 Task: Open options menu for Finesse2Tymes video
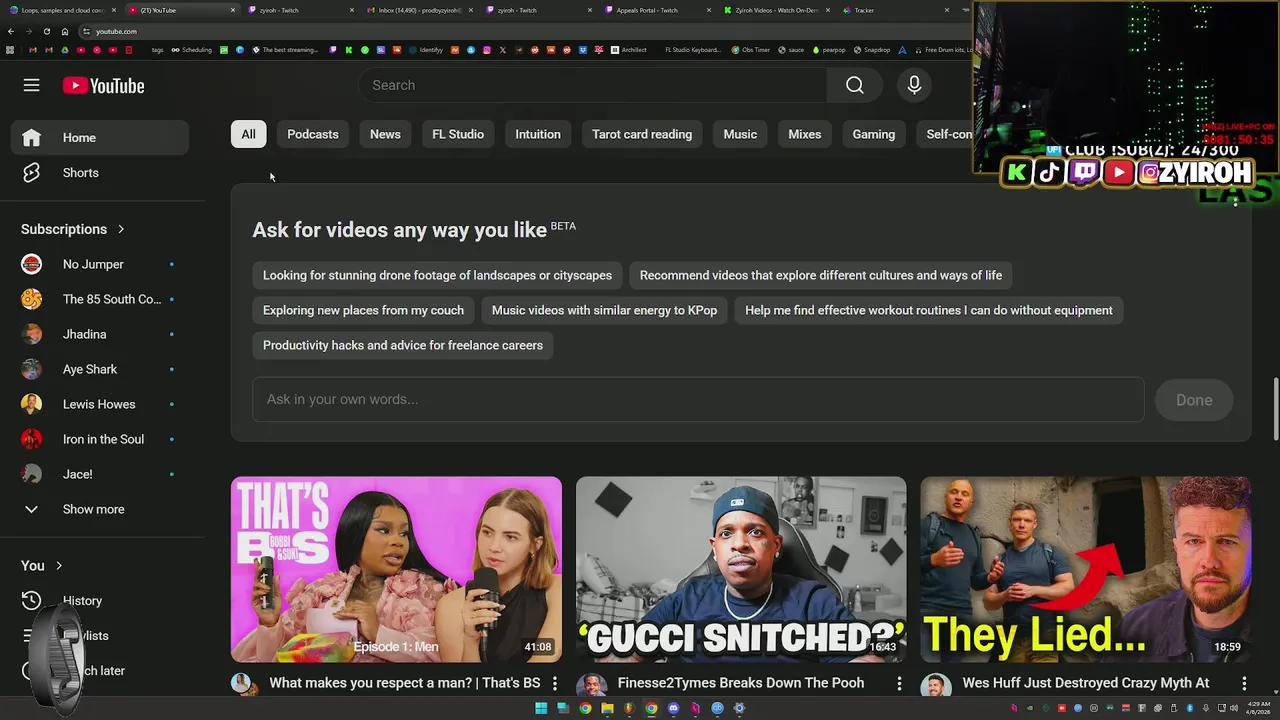899,683
